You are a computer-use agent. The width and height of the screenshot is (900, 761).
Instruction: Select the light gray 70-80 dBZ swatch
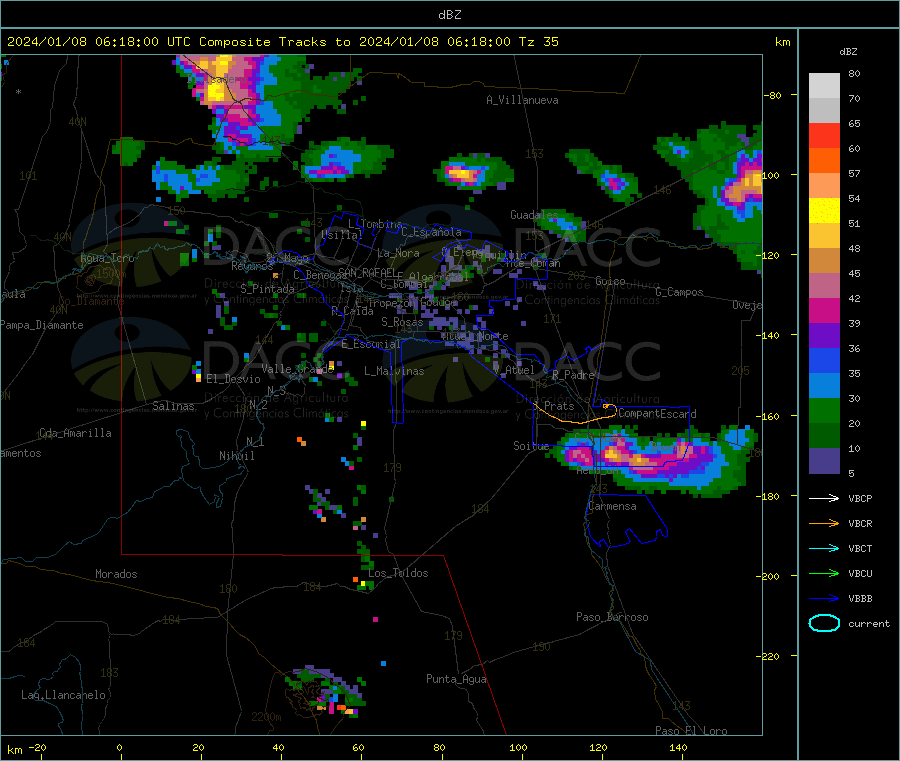click(x=824, y=86)
